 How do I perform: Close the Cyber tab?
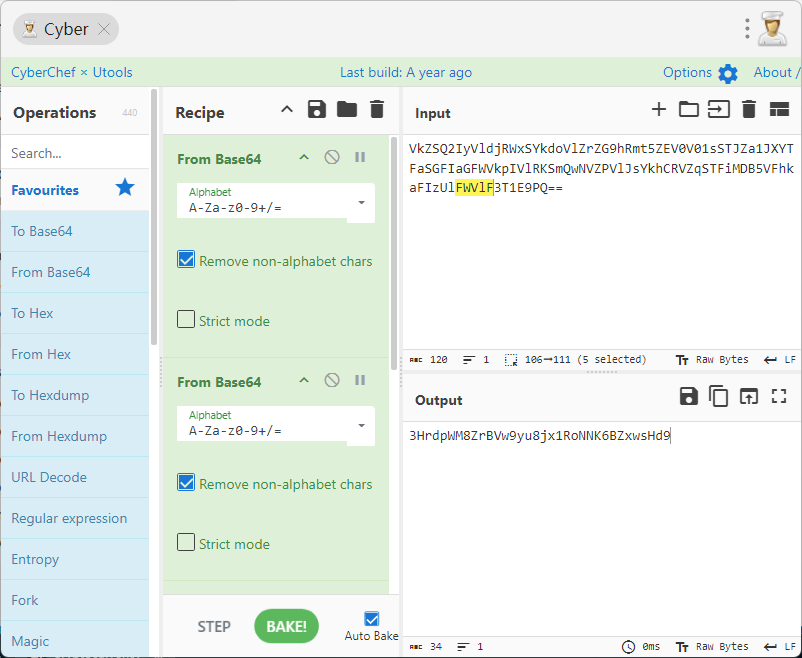coord(104,29)
